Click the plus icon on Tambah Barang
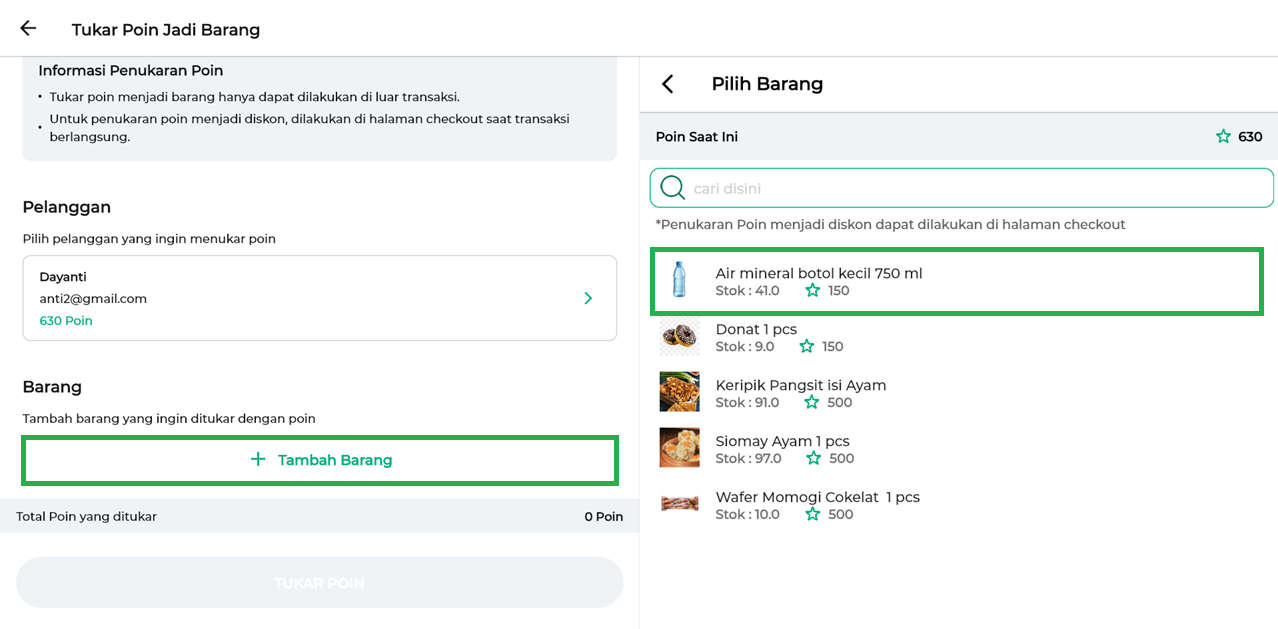The width and height of the screenshot is (1278, 629). 258,460
